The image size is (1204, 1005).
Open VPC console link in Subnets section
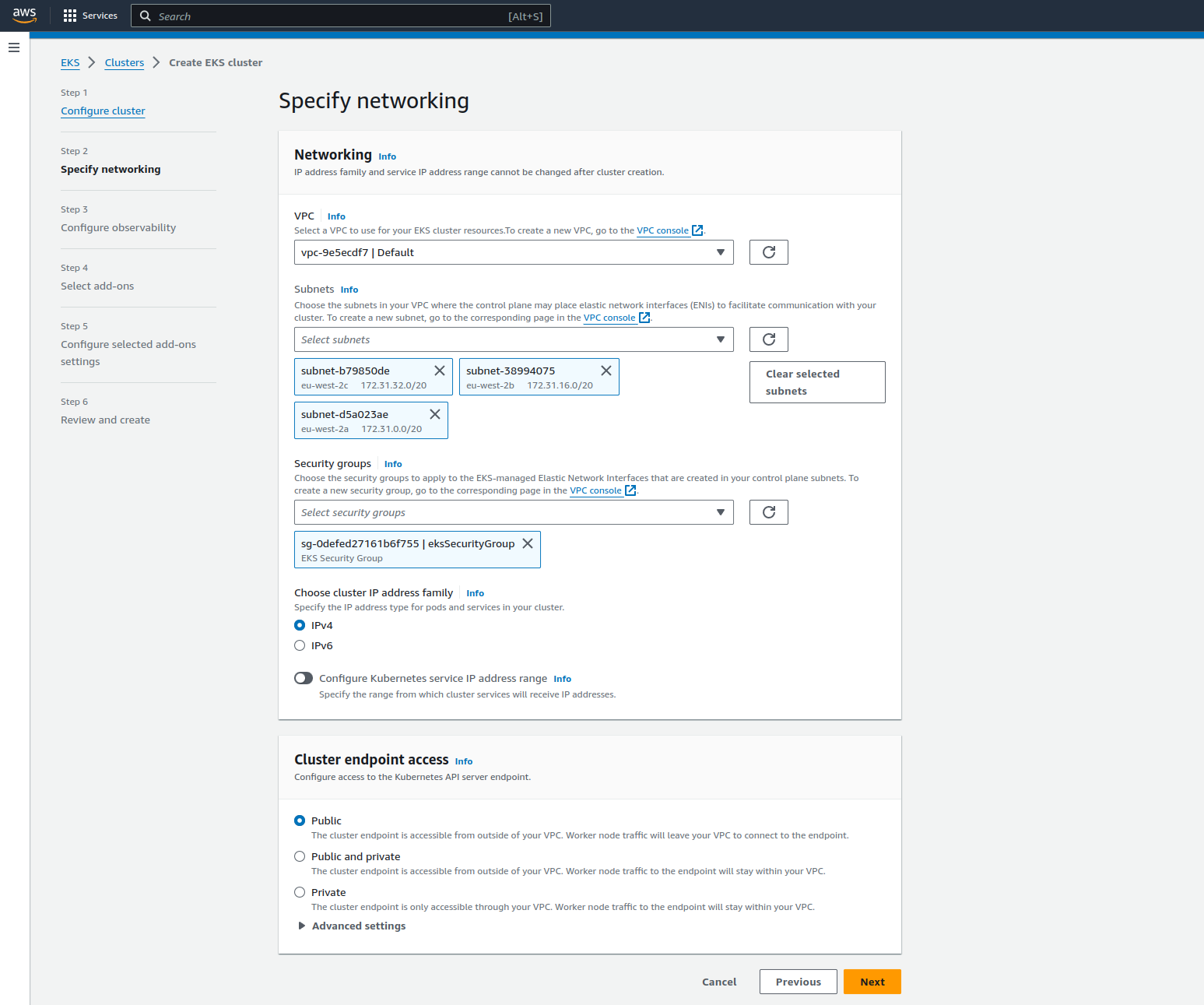pos(609,318)
